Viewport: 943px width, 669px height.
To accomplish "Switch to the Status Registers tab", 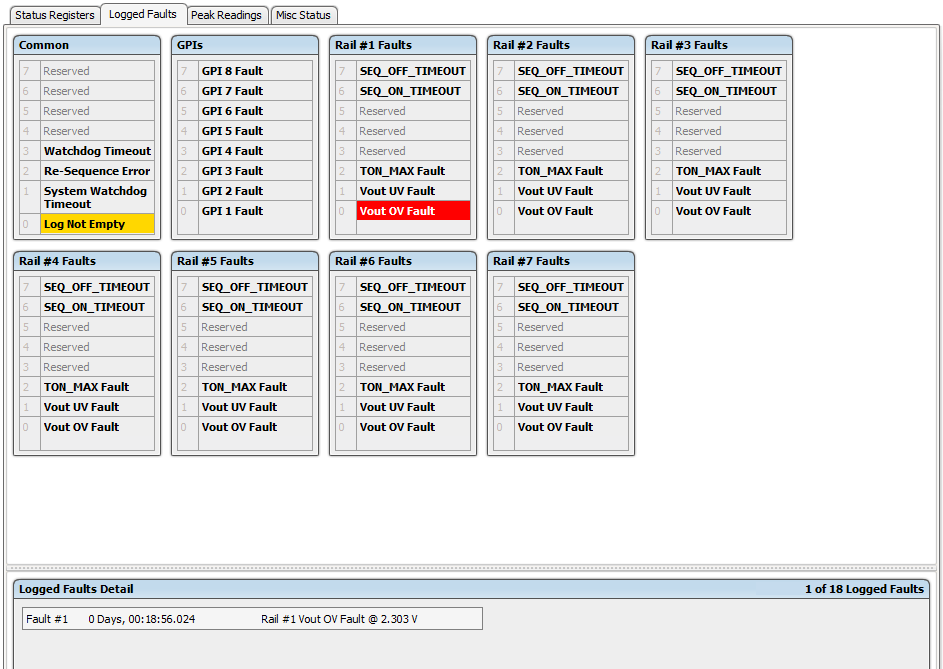I will pos(54,15).
